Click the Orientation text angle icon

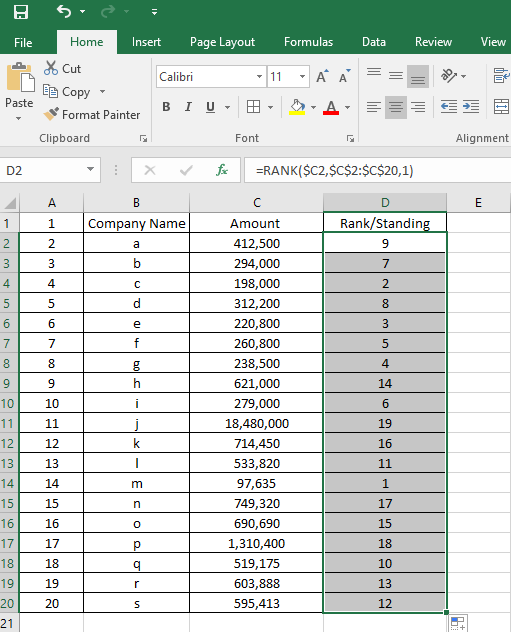tap(449, 76)
